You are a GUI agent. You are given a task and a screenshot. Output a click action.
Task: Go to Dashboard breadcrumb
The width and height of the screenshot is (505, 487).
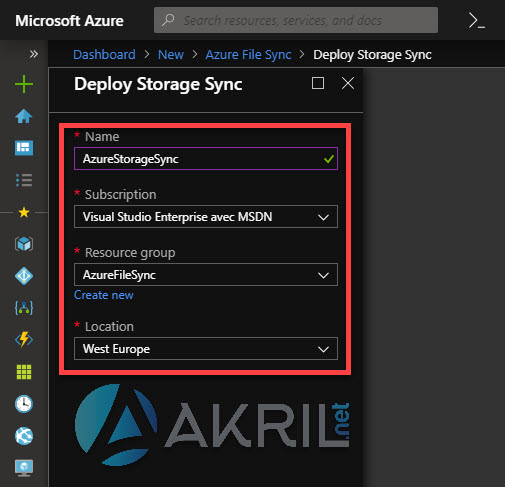pos(104,54)
